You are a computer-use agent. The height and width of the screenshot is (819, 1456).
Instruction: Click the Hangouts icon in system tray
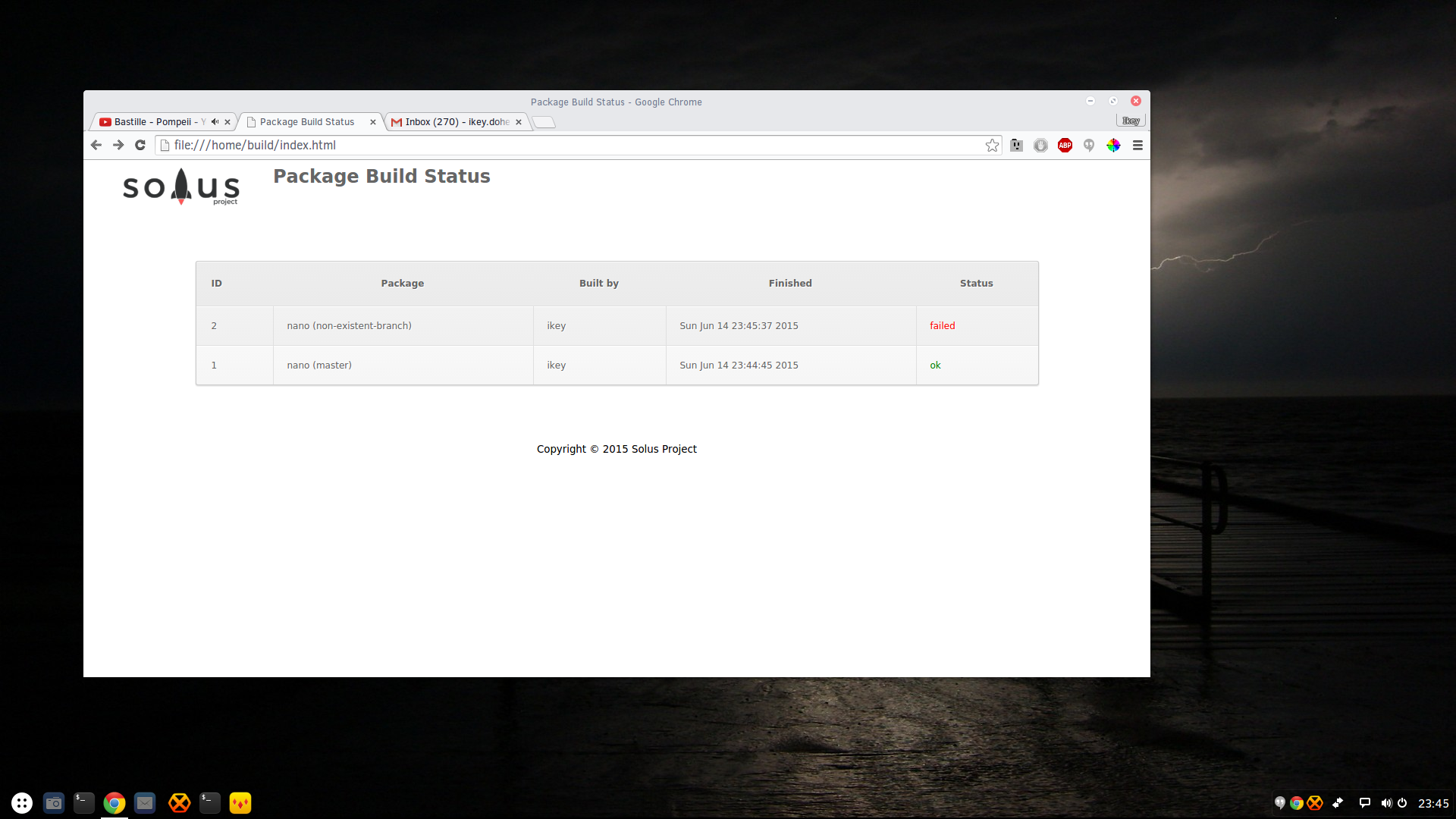1280,802
